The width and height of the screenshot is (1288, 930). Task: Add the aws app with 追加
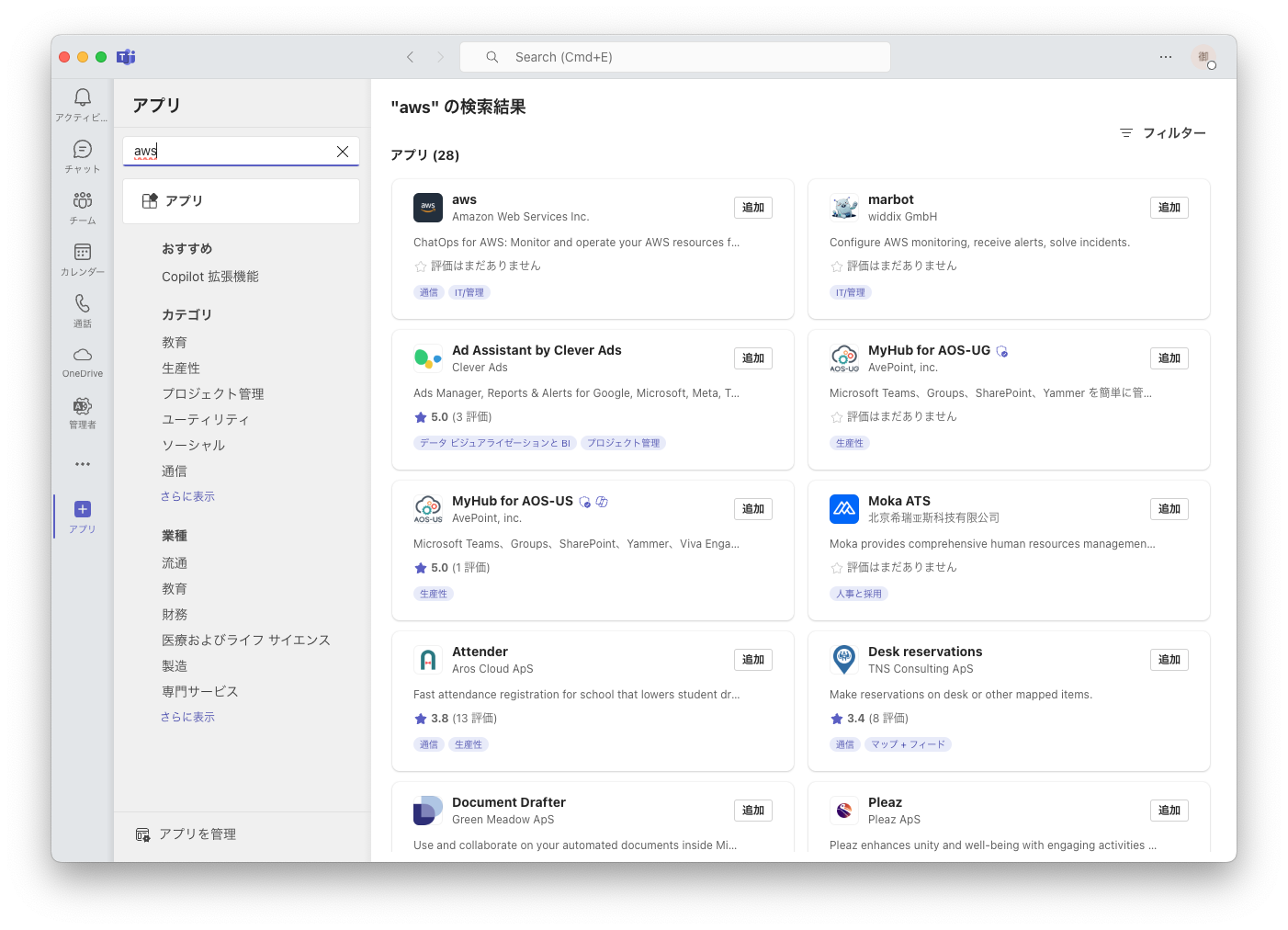753,208
